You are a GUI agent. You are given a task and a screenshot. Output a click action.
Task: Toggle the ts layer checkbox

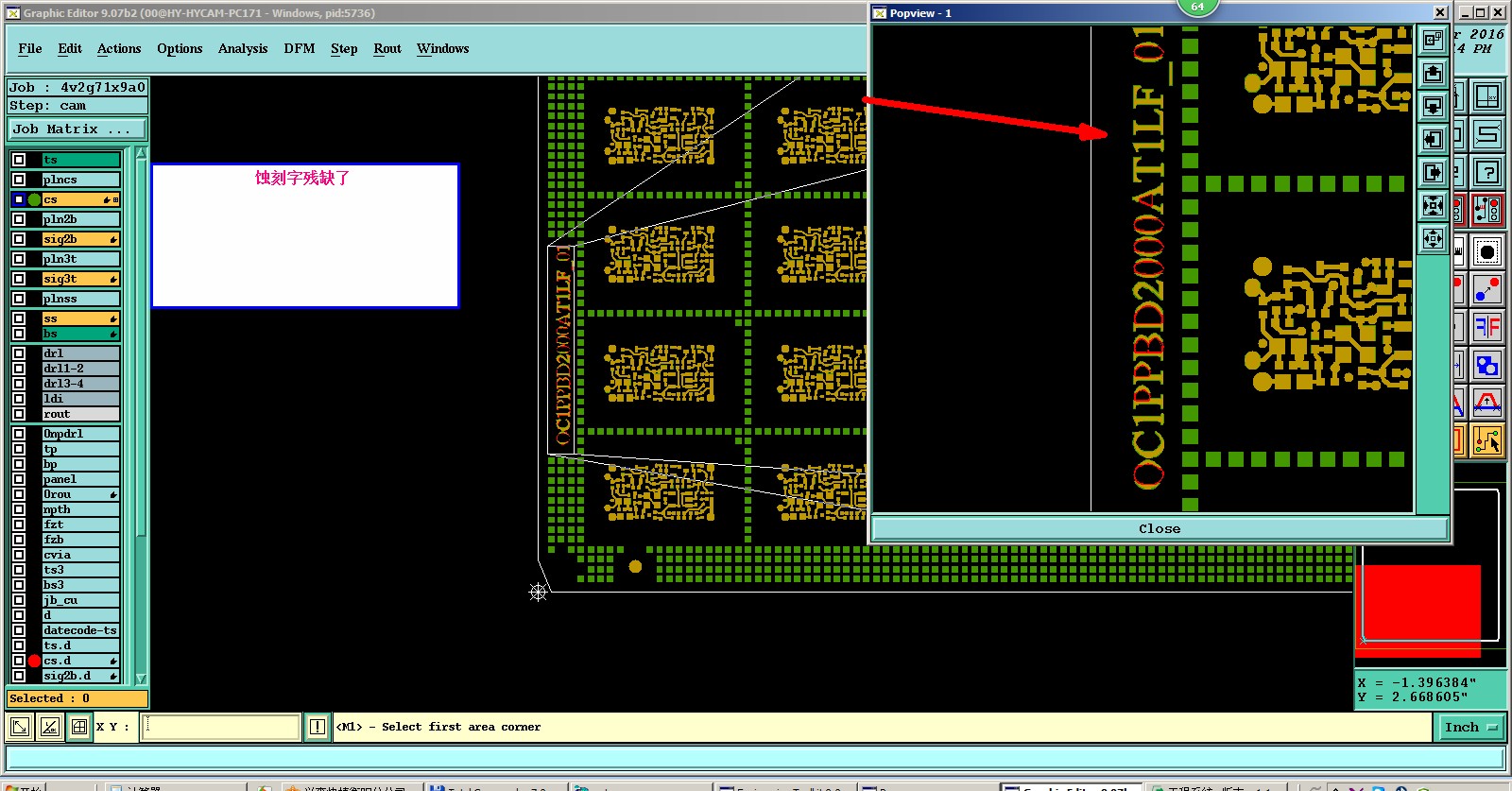(x=19, y=160)
